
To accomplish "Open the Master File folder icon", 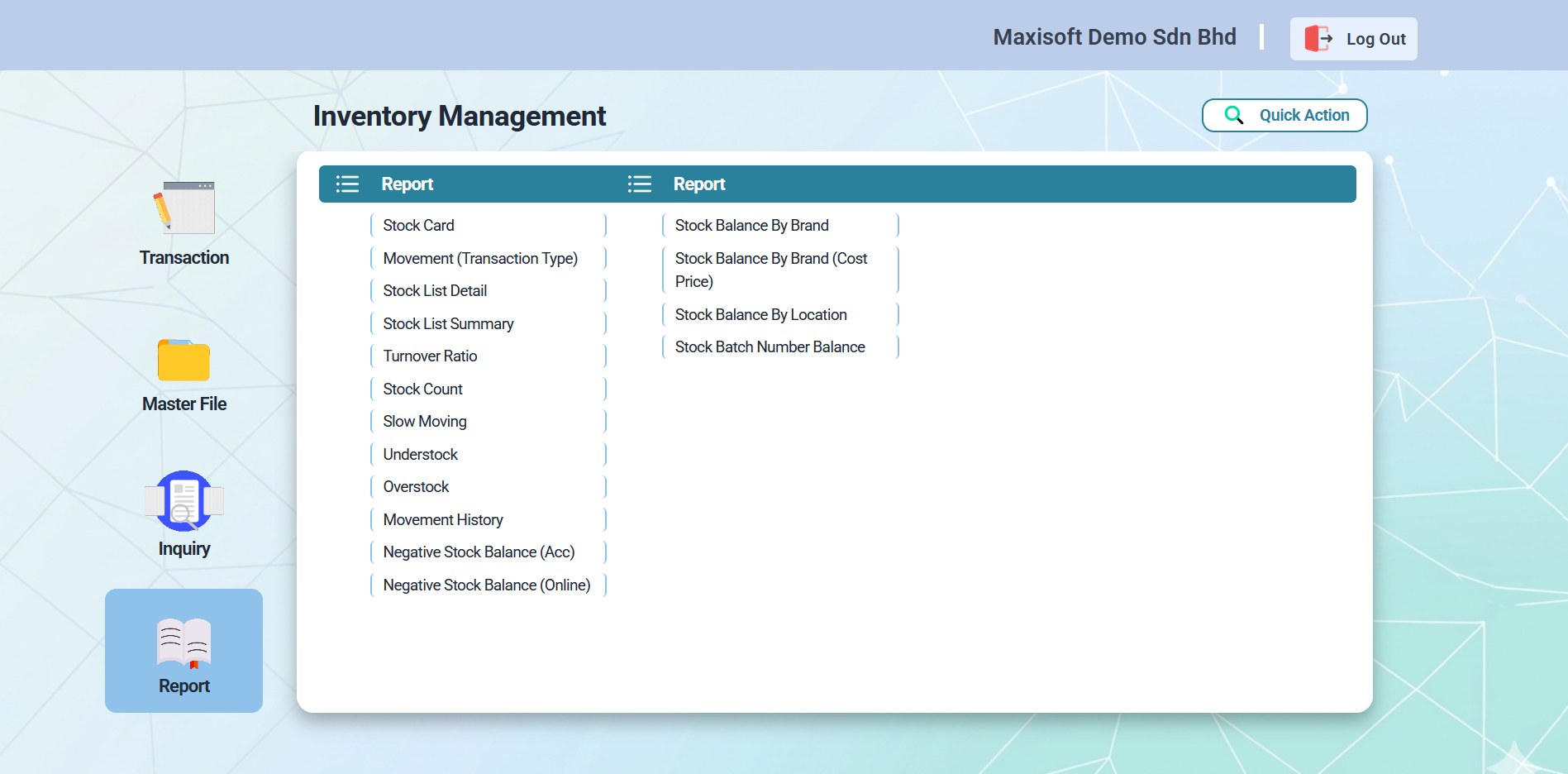I will click(183, 361).
